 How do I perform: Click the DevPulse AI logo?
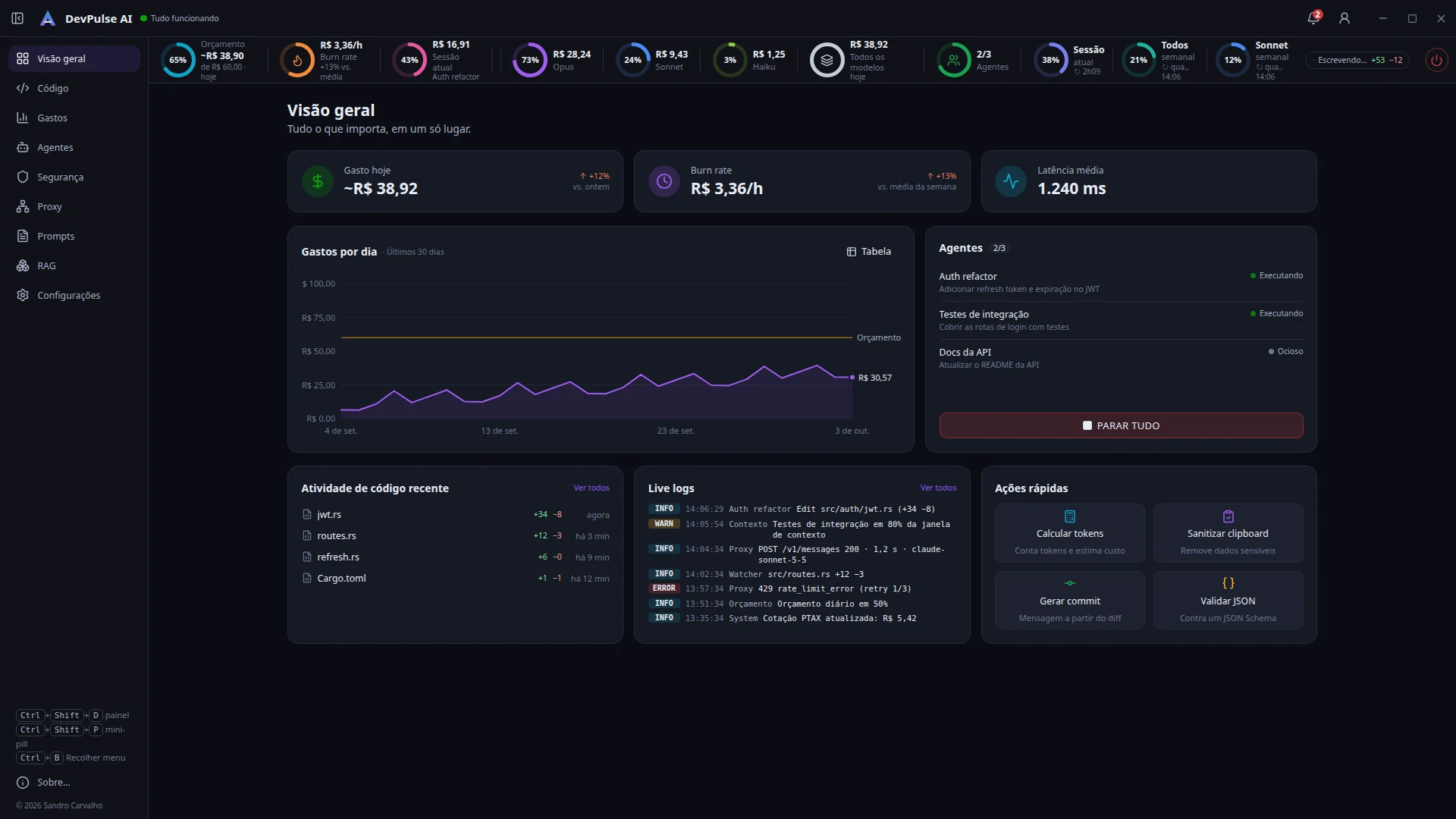[x=48, y=18]
